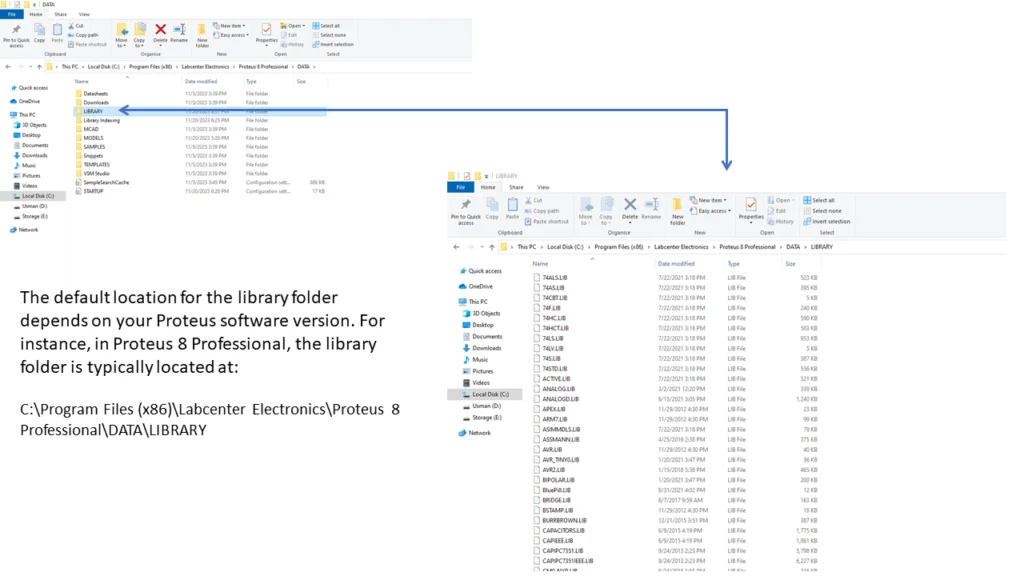This screenshot has width=1024, height=576.
Task: Click Back arrow in the DATA window navigation
Action: 9,67
